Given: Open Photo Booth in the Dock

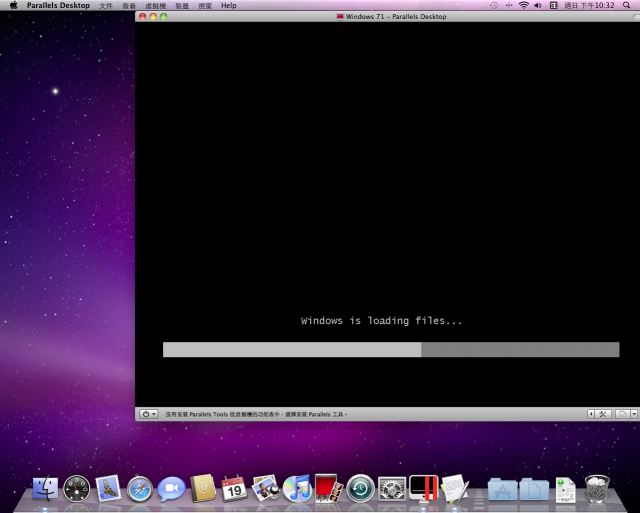Looking at the screenshot, I should point(329,488).
